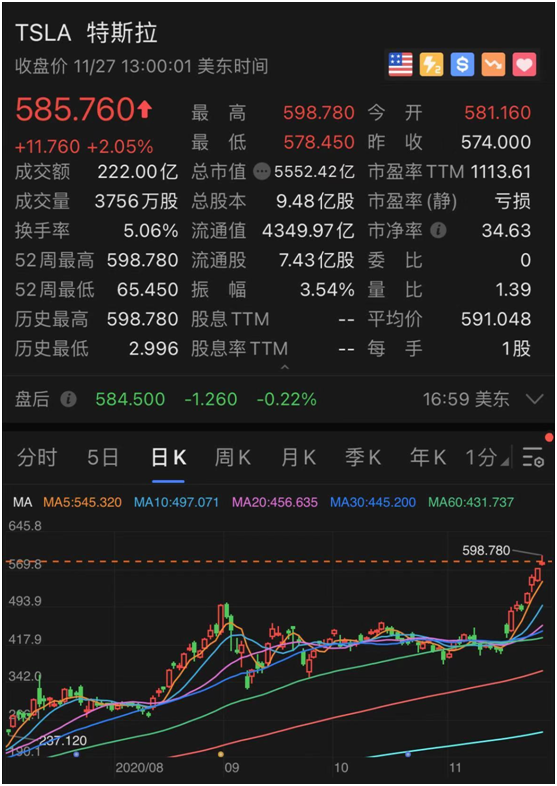
Task: Tap the after-hours price 584.500
Action: pos(130,400)
